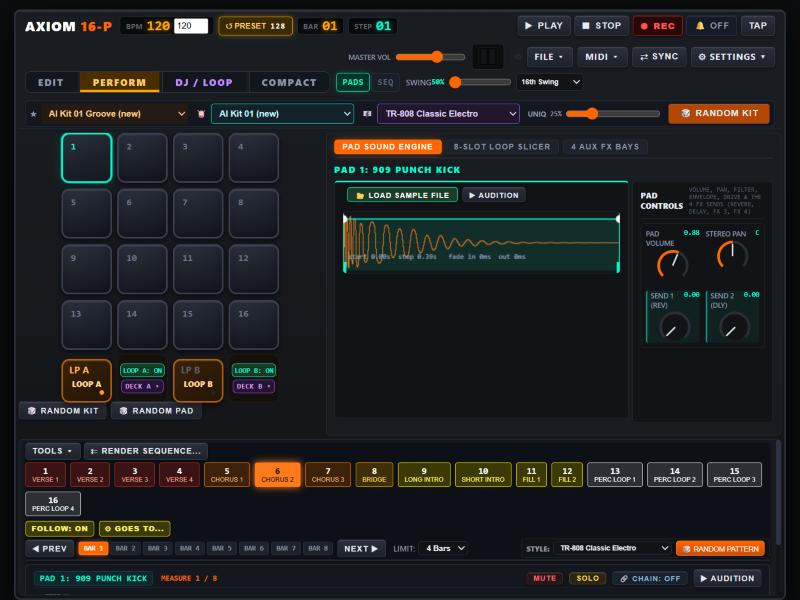Viewport: 800px width, 600px height.
Task: Switch to the COMPACT tab
Action: coord(289,82)
